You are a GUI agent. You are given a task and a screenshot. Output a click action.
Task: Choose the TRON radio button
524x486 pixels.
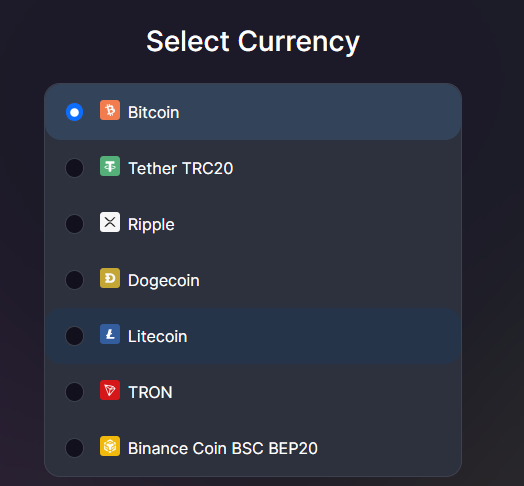[75, 392]
